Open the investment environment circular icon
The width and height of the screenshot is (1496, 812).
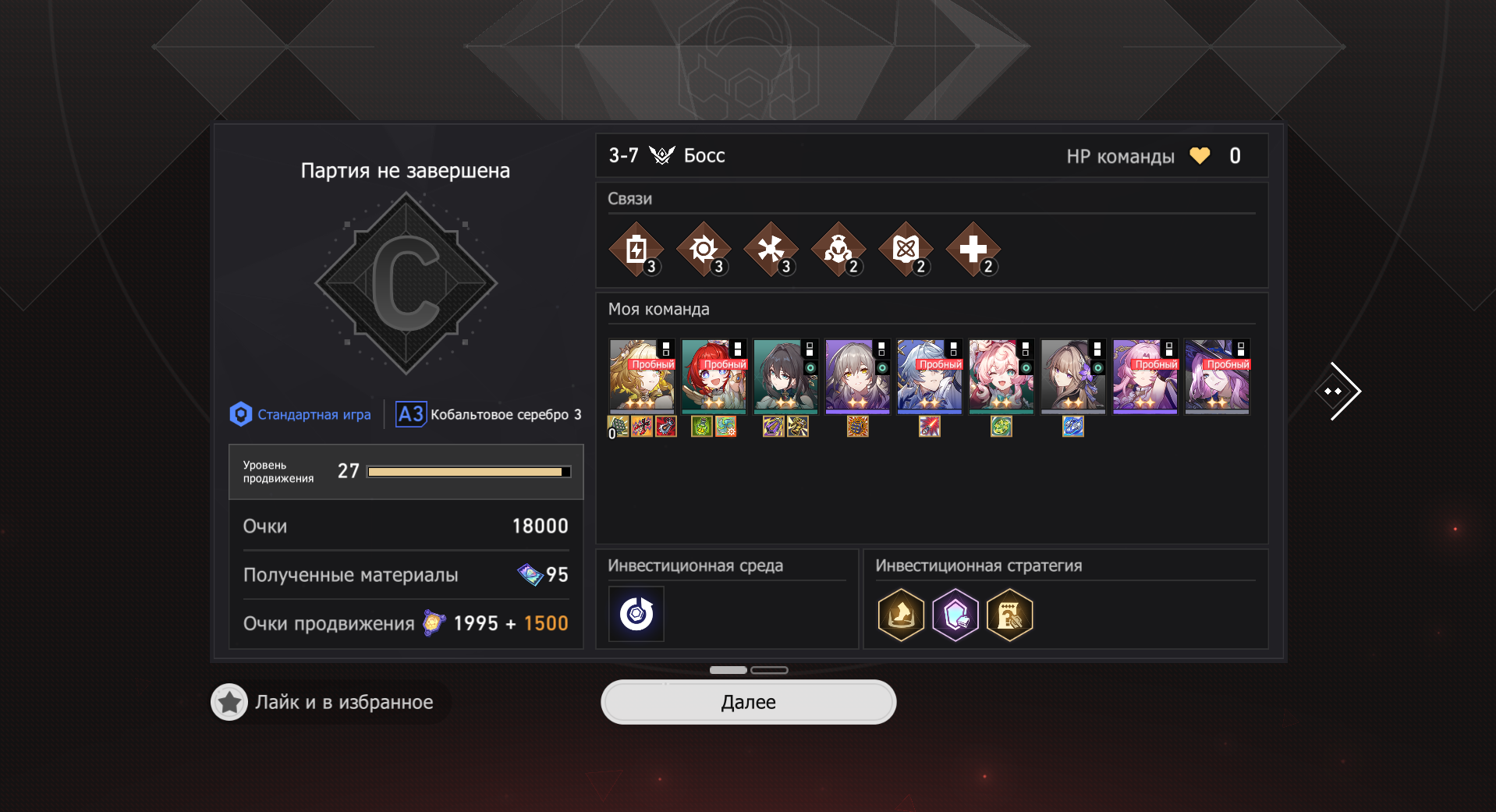(x=636, y=614)
